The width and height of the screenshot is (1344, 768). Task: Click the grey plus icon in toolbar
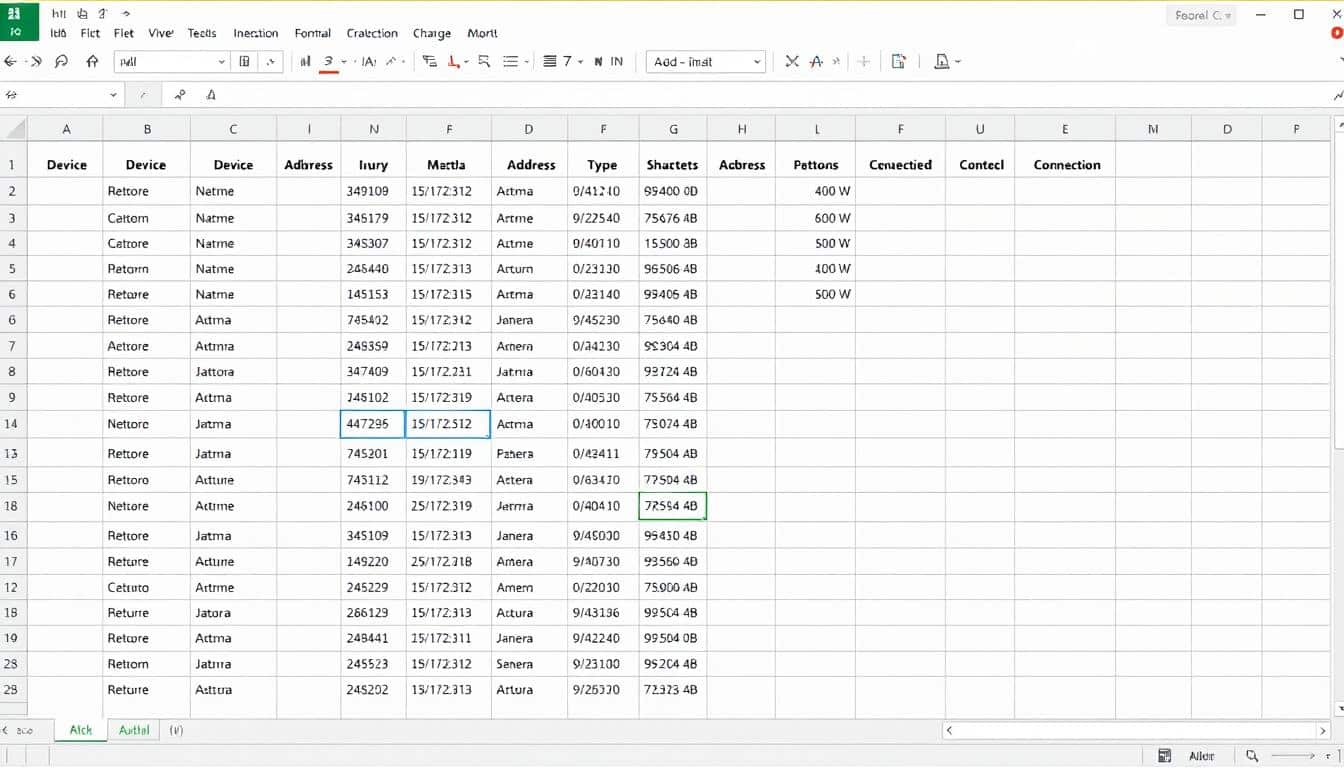tap(864, 61)
